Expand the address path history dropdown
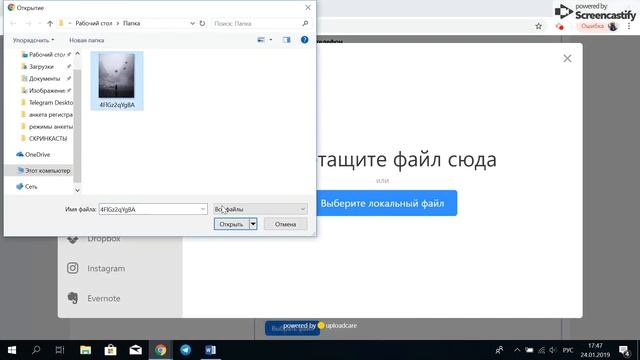The image size is (640, 360). click(192, 23)
